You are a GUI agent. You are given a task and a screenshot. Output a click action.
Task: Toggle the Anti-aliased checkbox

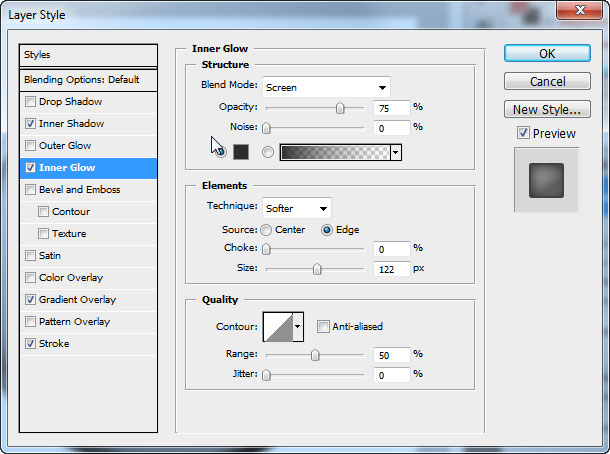323,327
